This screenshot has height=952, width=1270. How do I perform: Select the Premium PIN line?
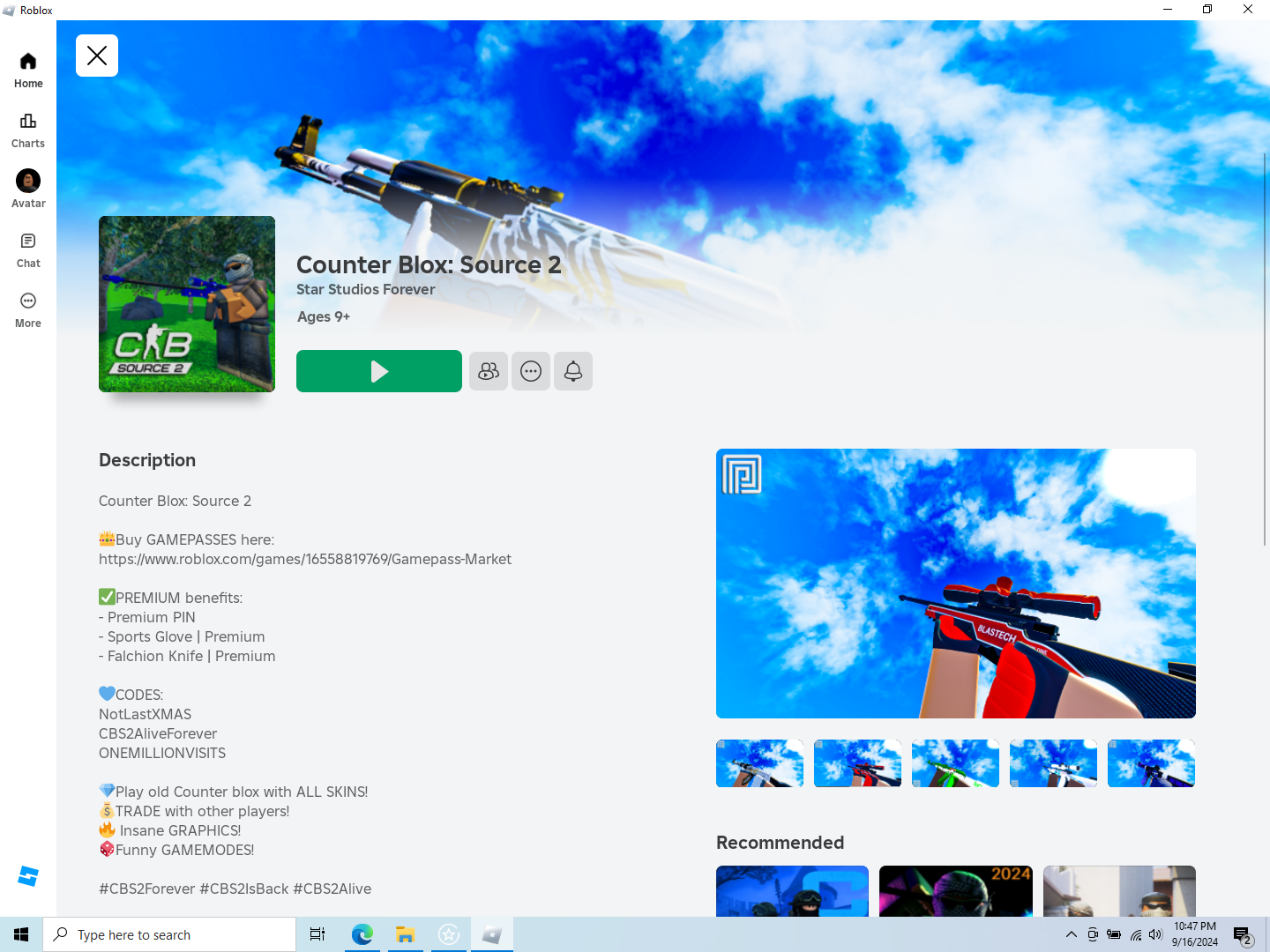click(147, 617)
